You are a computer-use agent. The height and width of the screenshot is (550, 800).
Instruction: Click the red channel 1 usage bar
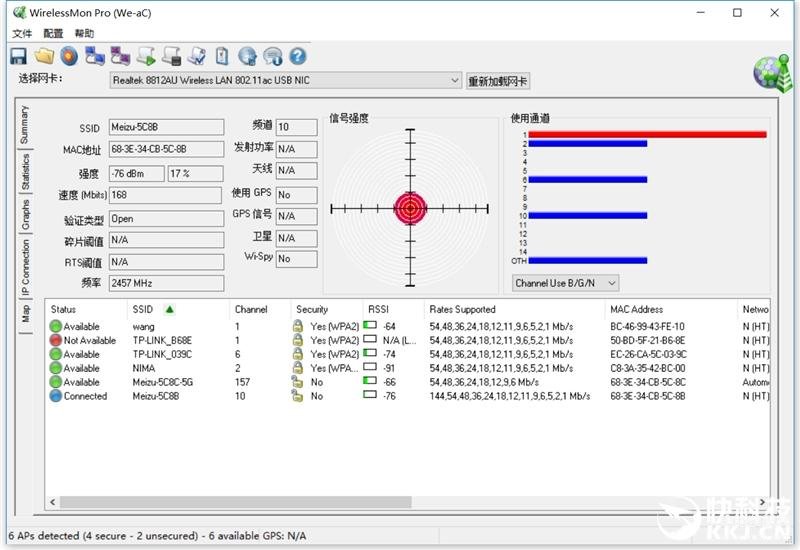click(x=647, y=135)
